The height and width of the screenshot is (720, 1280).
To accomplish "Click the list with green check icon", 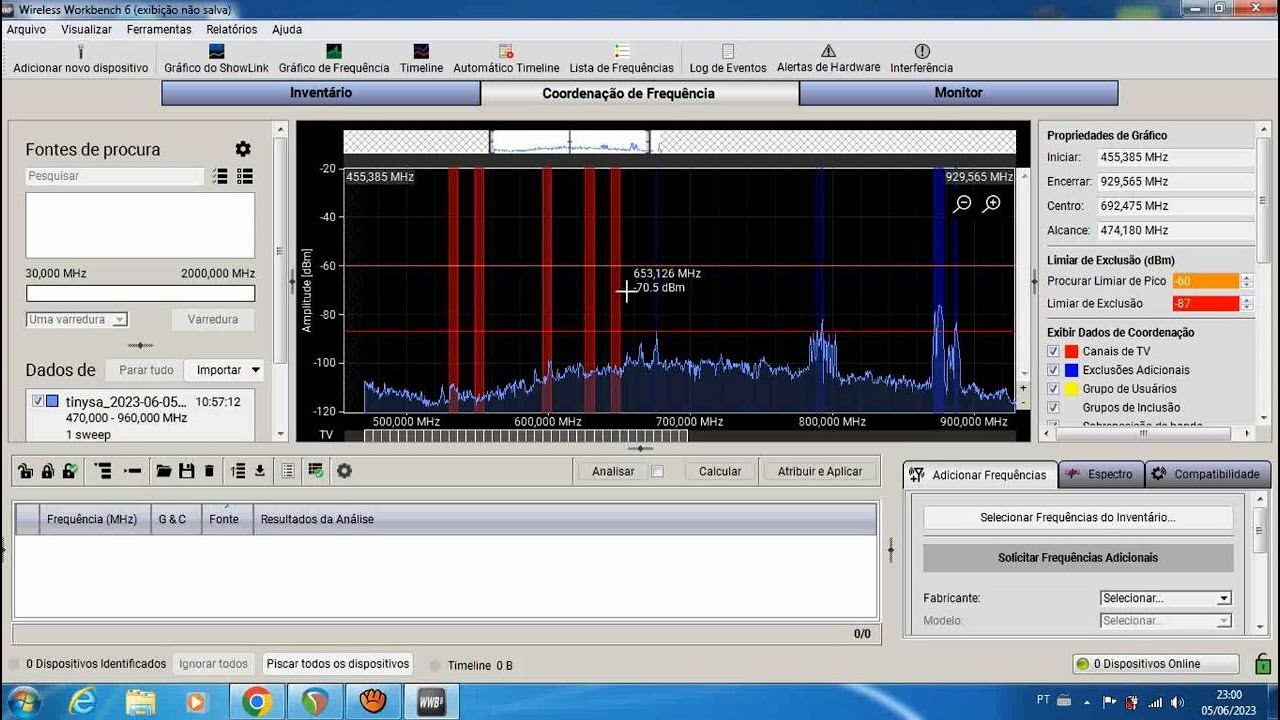I will pyautogui.click(x=316, y=471).
